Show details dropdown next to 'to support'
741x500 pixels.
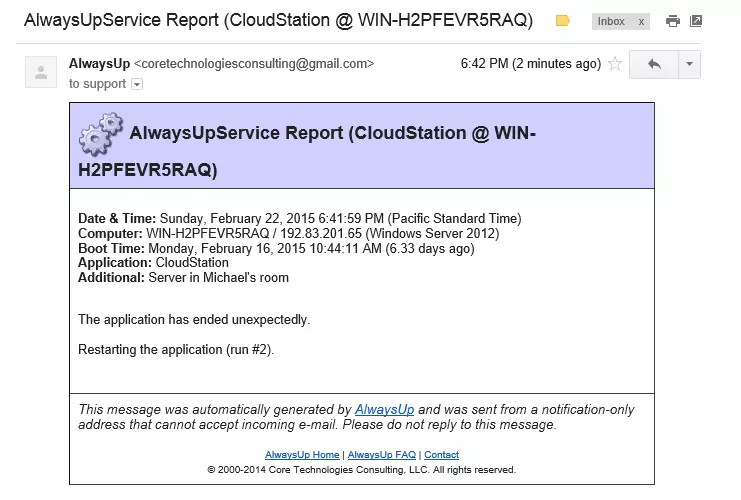pyautogui.click(x=137, y=84)
